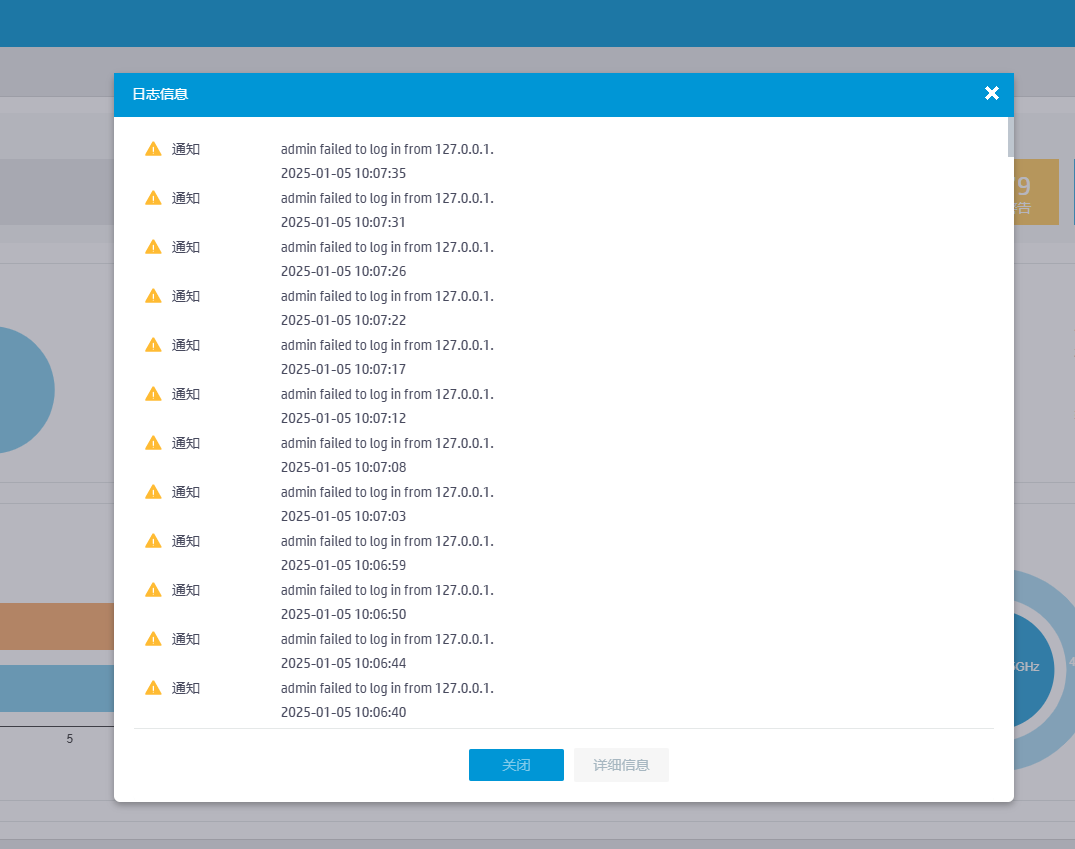Click warning icon of the 10:06:44 log entry
1075x849 pixels.
click(154, 639)
